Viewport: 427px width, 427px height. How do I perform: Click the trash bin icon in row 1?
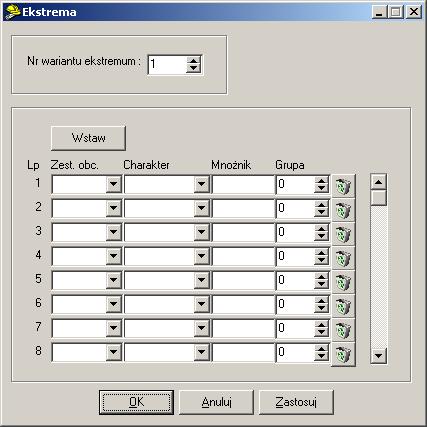[343, 186]
